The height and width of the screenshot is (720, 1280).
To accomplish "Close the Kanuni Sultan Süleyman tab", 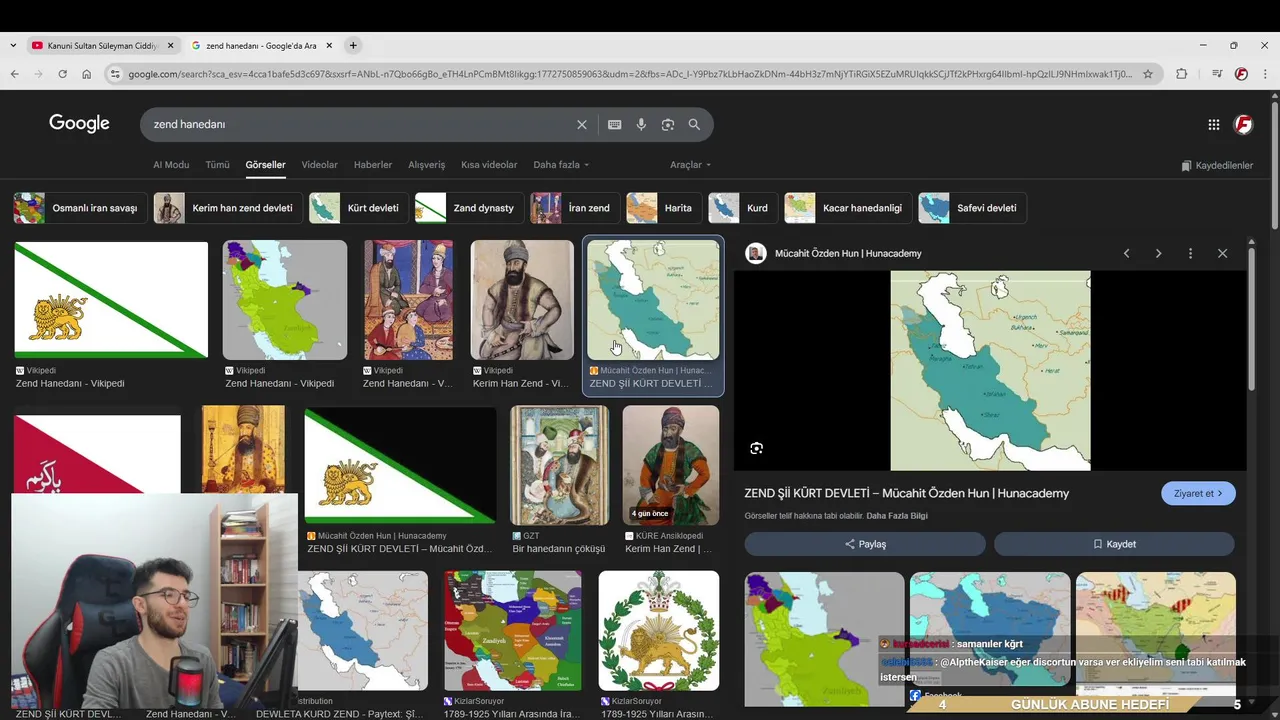I will (x=170, y=45).
